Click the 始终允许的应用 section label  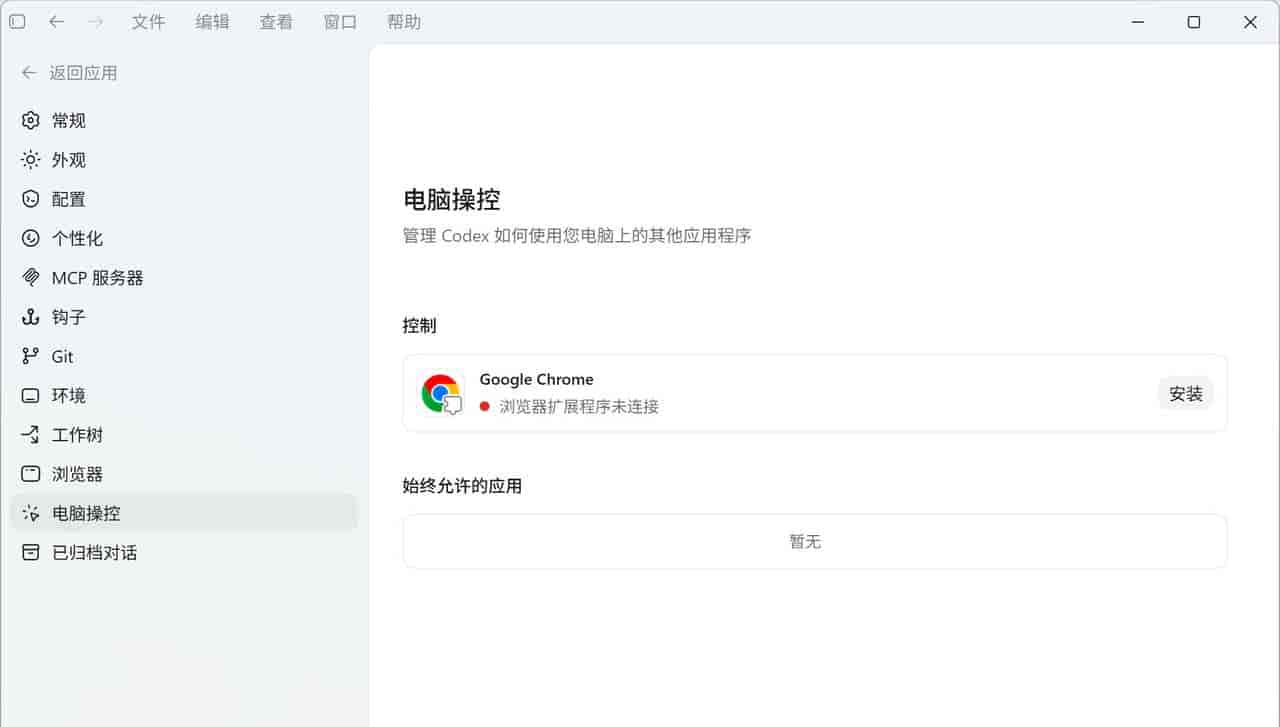point(463,486)
